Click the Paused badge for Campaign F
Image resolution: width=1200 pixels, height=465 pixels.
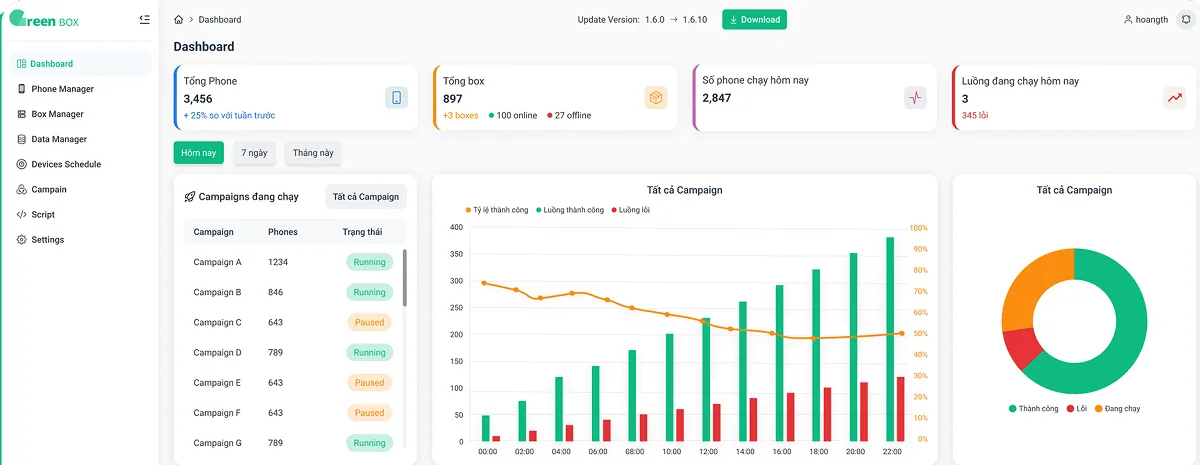point(369,412)
